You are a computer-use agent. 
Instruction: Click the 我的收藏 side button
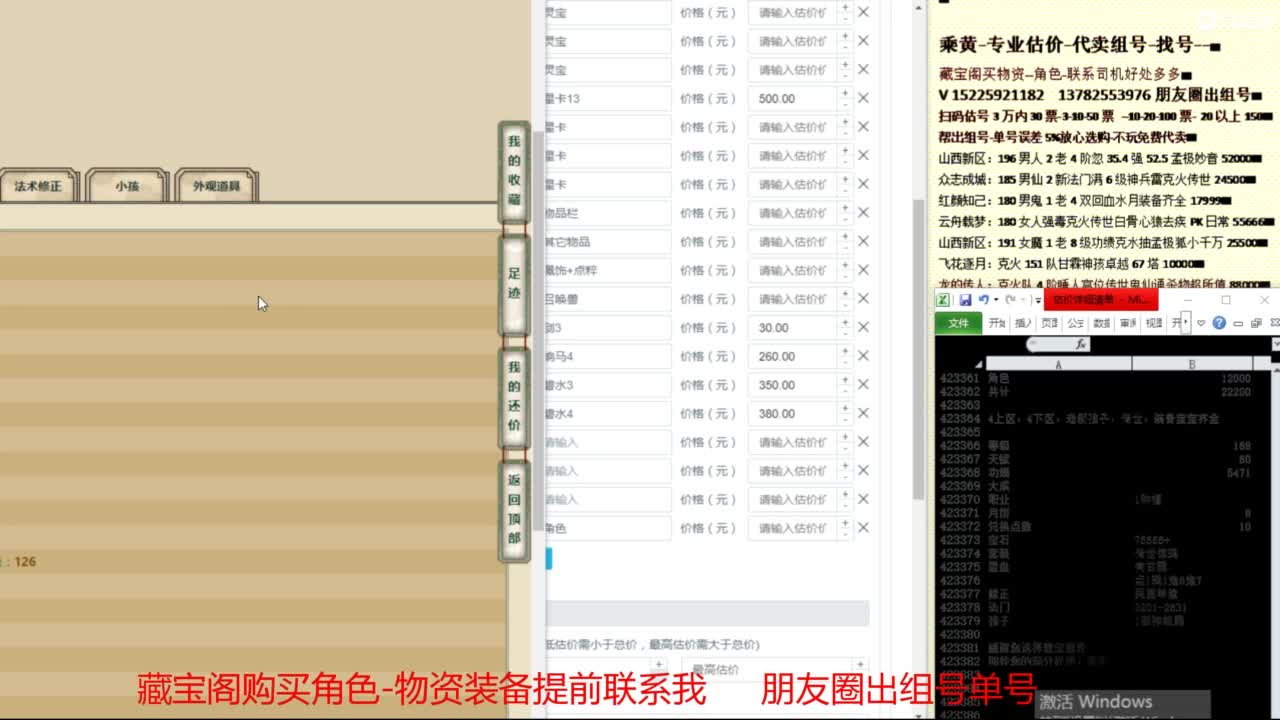coord(514,174)
